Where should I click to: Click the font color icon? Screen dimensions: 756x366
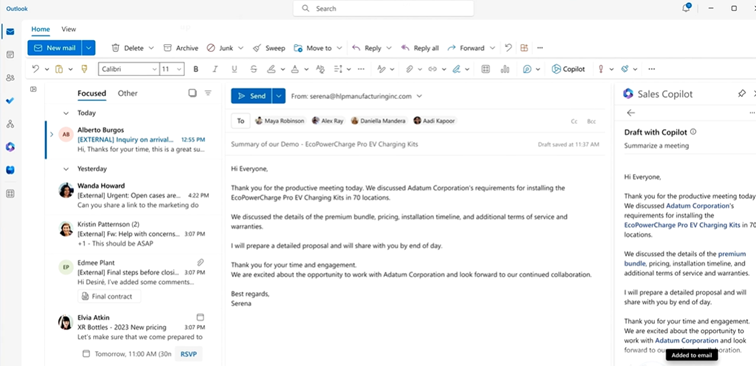coord(295,69)
